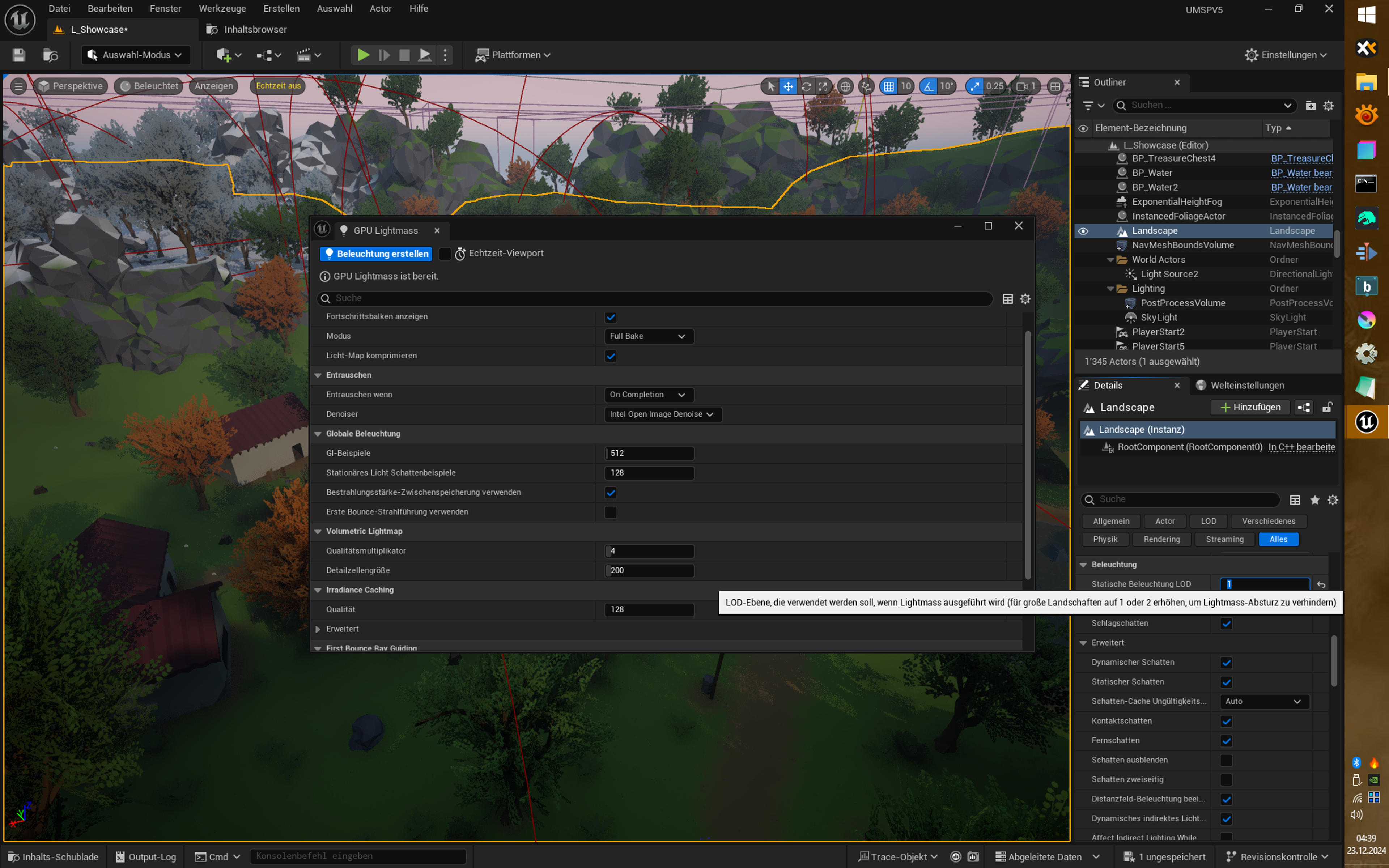Viewport: 1389px width, 868px height.
Task: Open the Actor menu
Action: [x=381, y=9]
